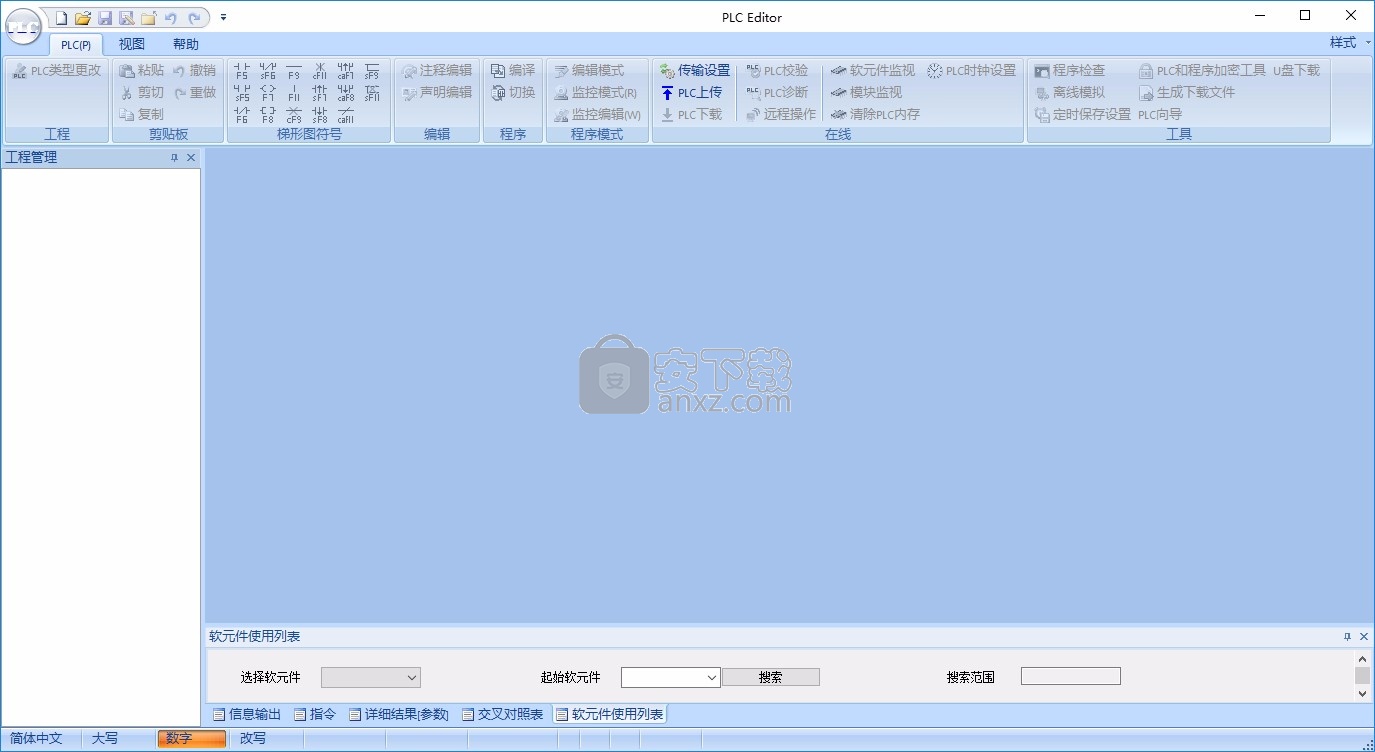Close the 工程管理 panel
Screen dimensions: 1375x752
(191, 158)
